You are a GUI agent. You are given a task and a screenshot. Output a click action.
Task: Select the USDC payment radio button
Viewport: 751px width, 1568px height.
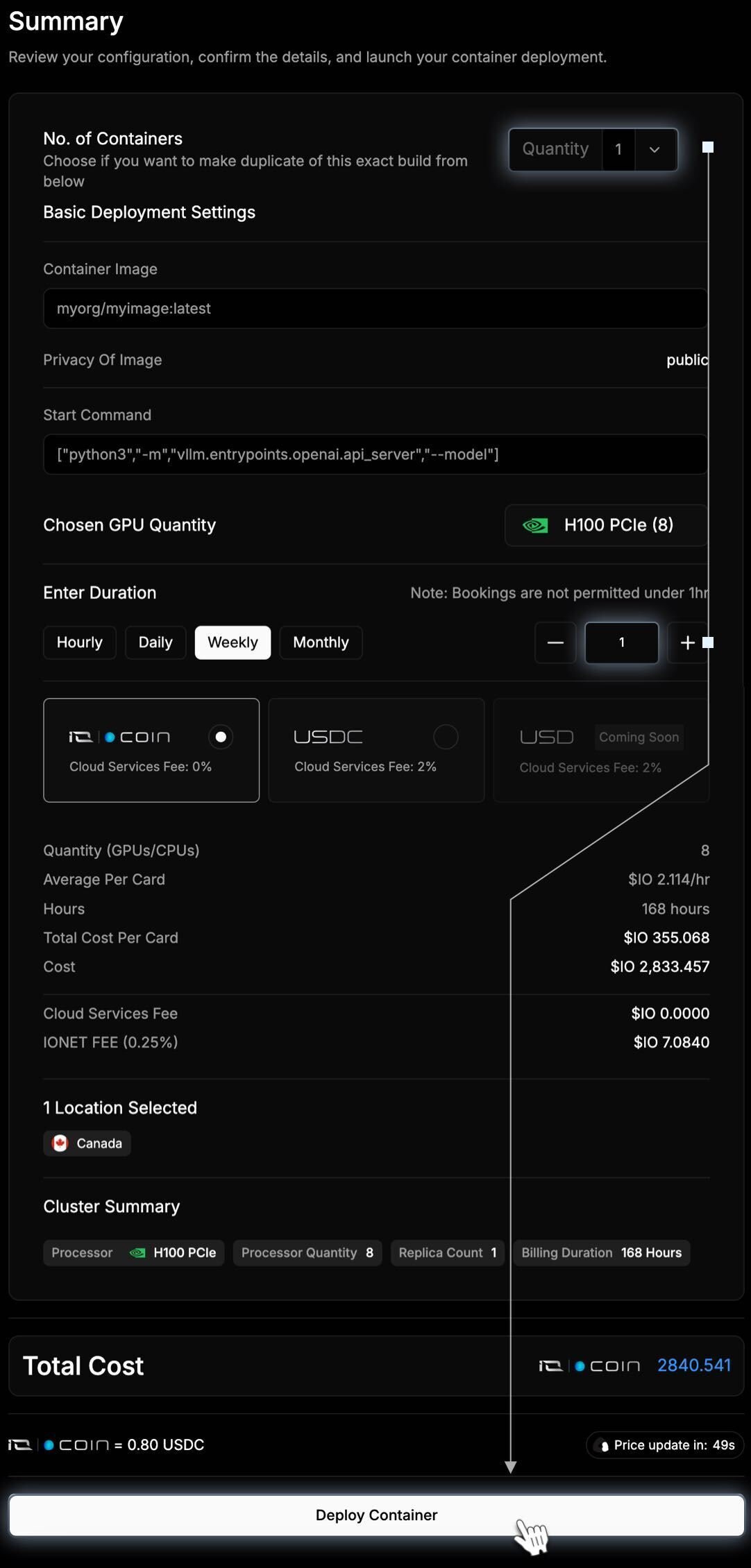click(446, 737)
